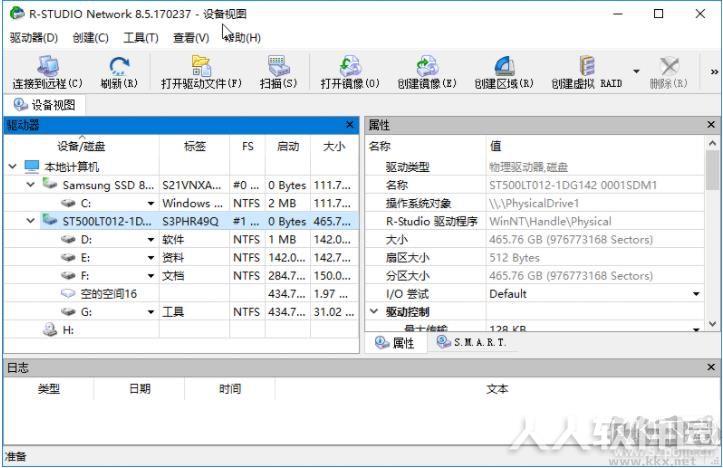Screen dimensions: 723x468
Task: Click the WinNT\Handle\Physical driver value
Action: pos(550,221)
